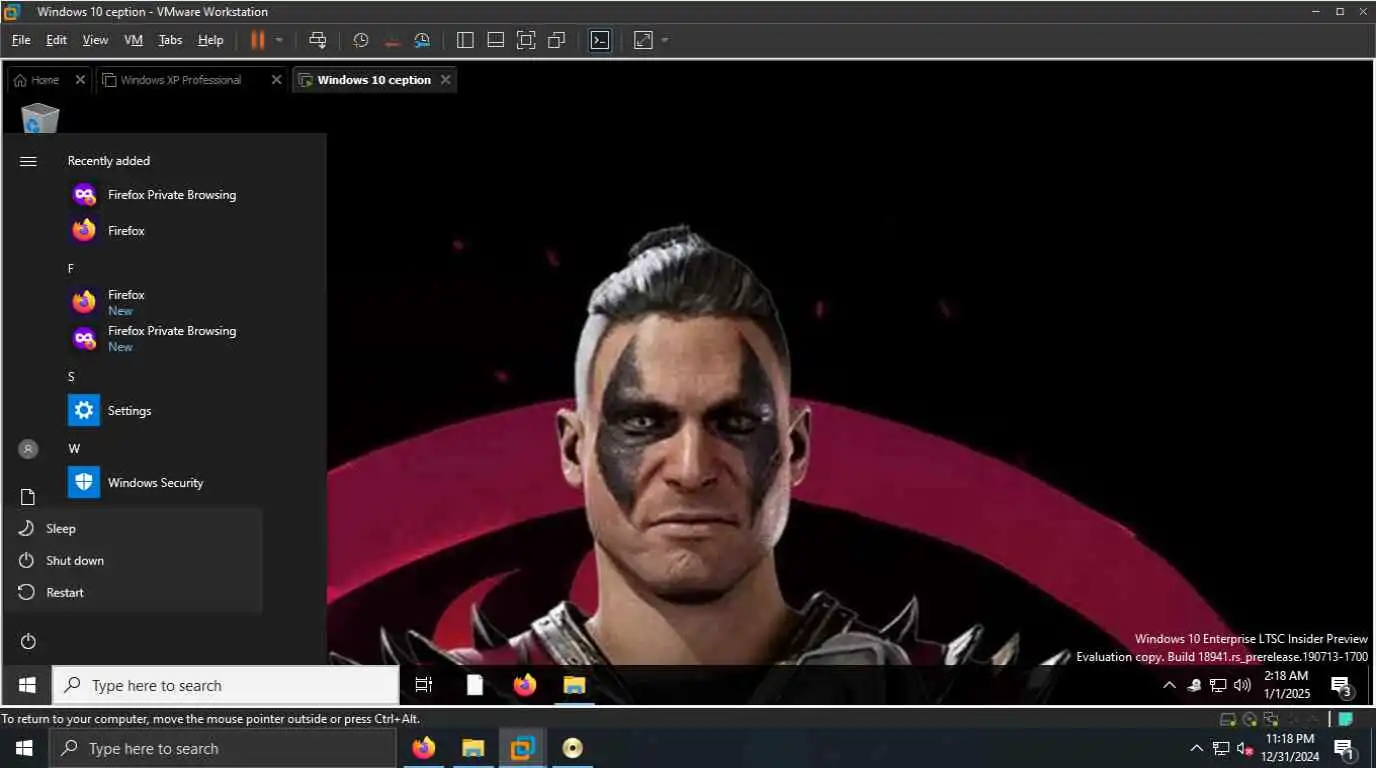
Task: Choose Restart from the power menu
Action: (x=133, y=592)
